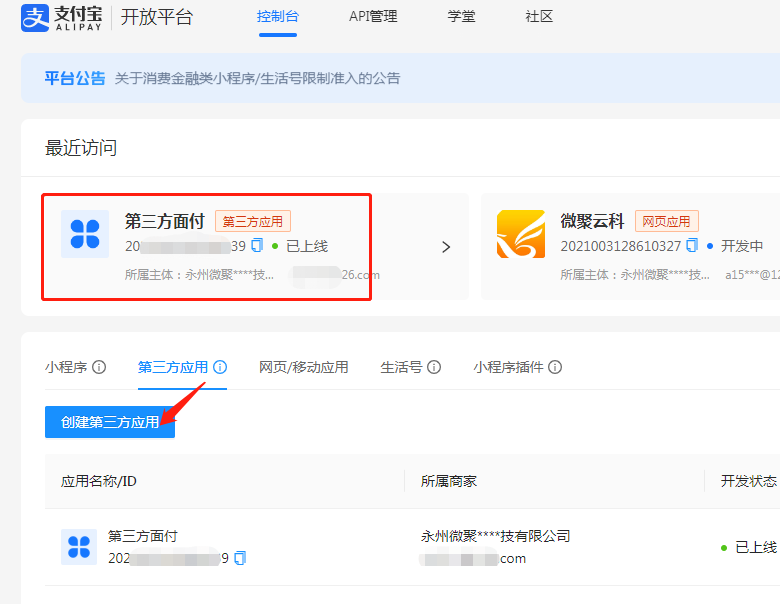This screenshot has height=604, width=780.
Task: Copy the app ID on 第三方面付 recent card
Action: [257, 245]
